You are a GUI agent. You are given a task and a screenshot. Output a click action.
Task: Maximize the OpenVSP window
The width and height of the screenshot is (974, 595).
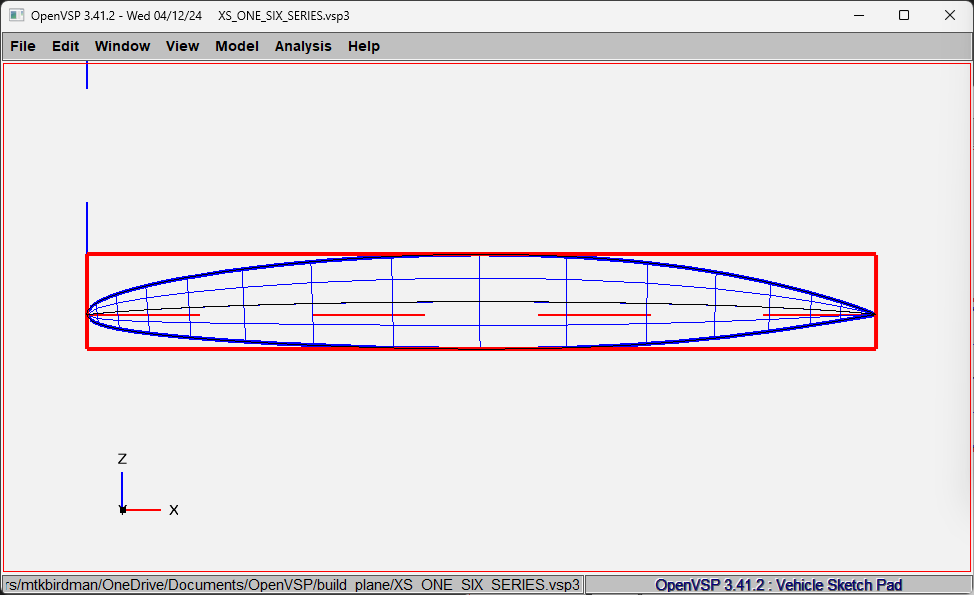click(x=904, y=16)
